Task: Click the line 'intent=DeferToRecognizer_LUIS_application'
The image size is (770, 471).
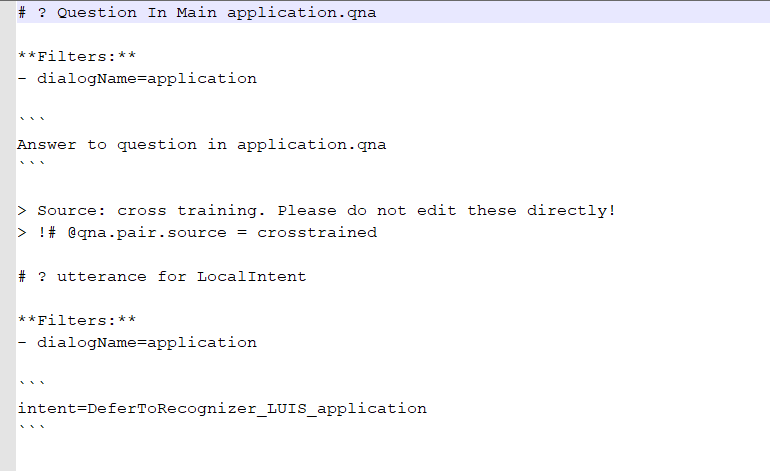Action: point(222,409)
